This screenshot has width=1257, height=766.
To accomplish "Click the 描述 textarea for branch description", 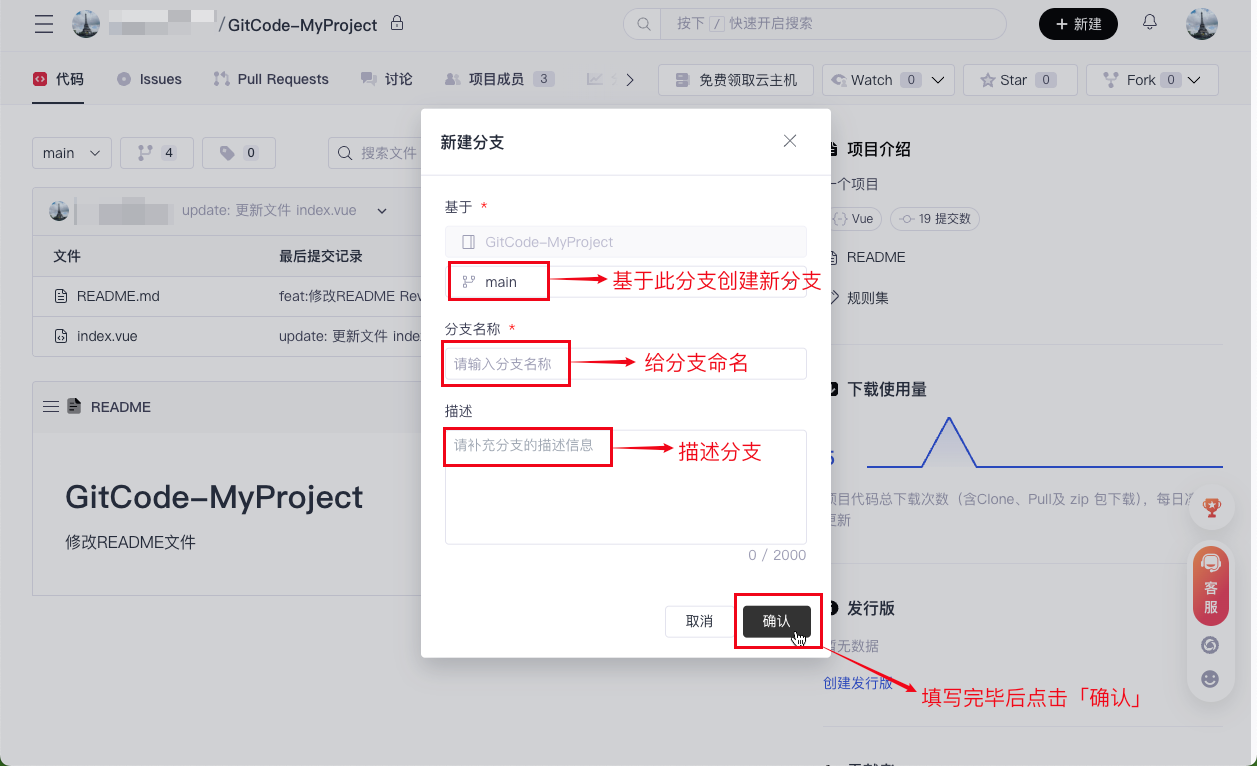I will pyautogui.click(x=625, y=487).
